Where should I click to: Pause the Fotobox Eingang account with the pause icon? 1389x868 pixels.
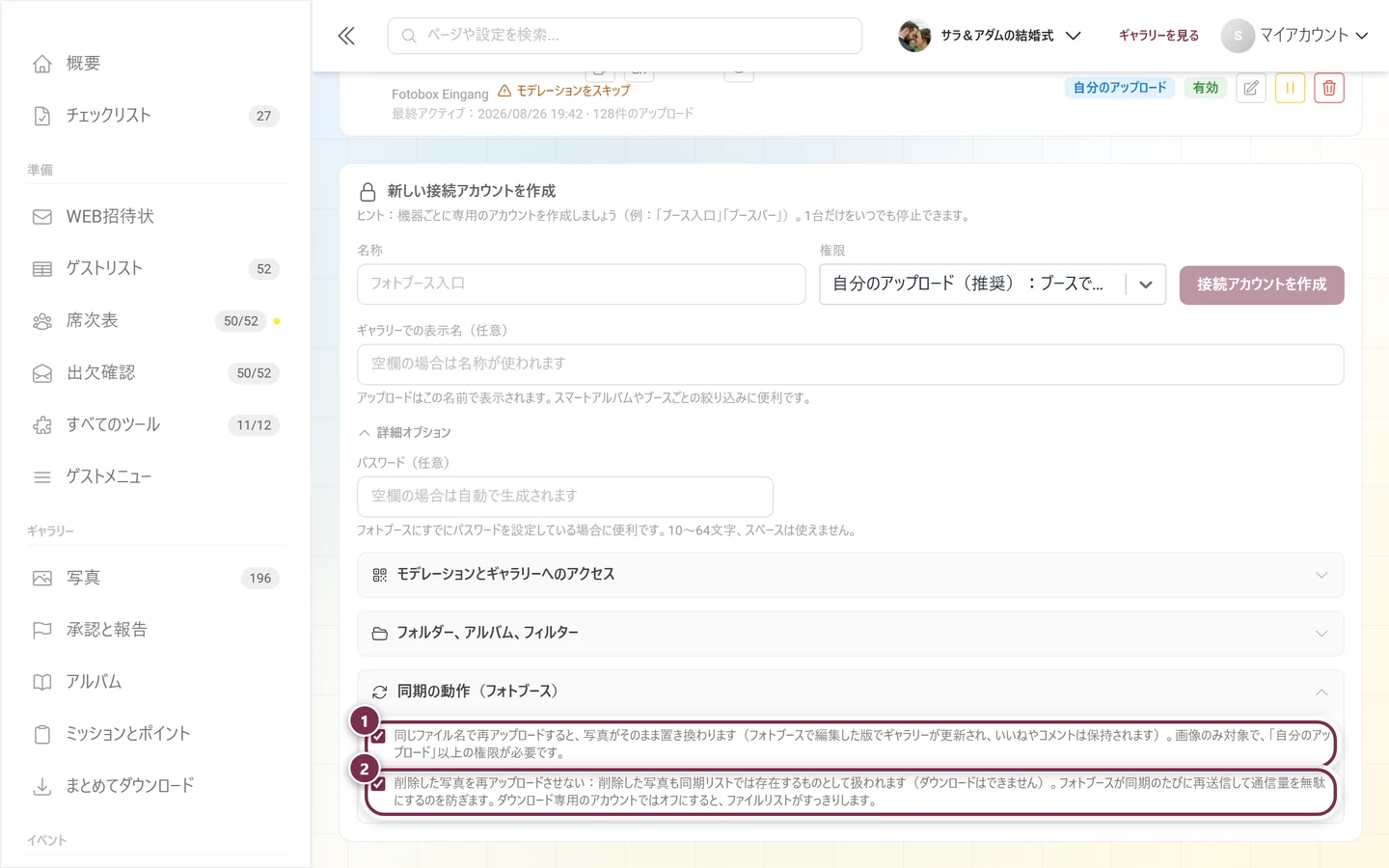click(1290, 88)
